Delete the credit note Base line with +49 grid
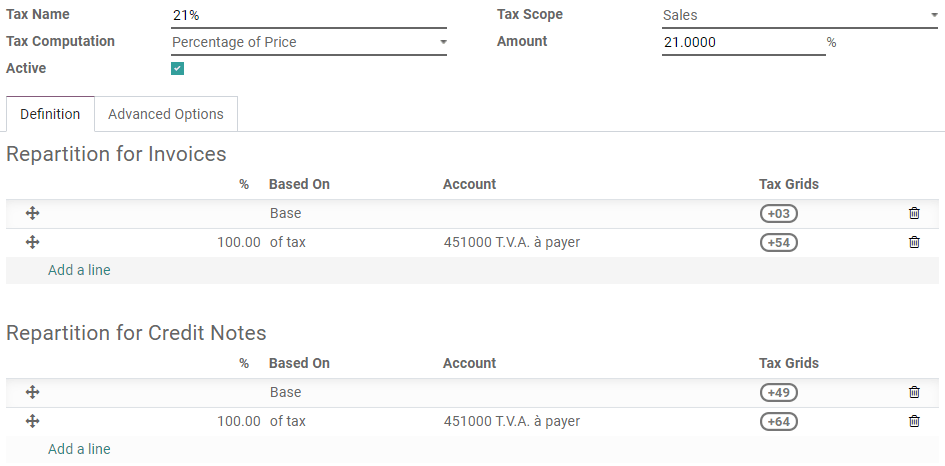This screenshot has width=945, height=466. (914, 392)
